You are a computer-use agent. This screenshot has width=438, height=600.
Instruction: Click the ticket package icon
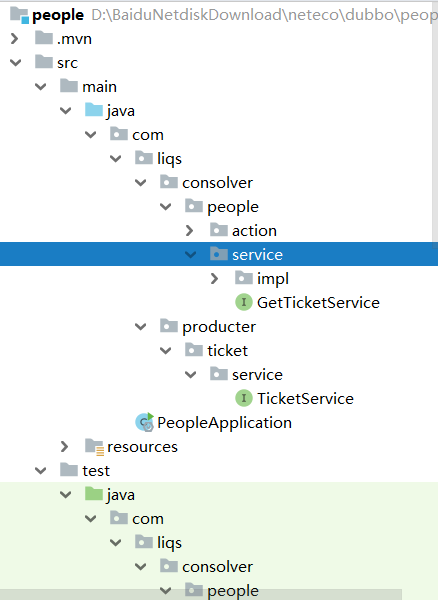194,350
